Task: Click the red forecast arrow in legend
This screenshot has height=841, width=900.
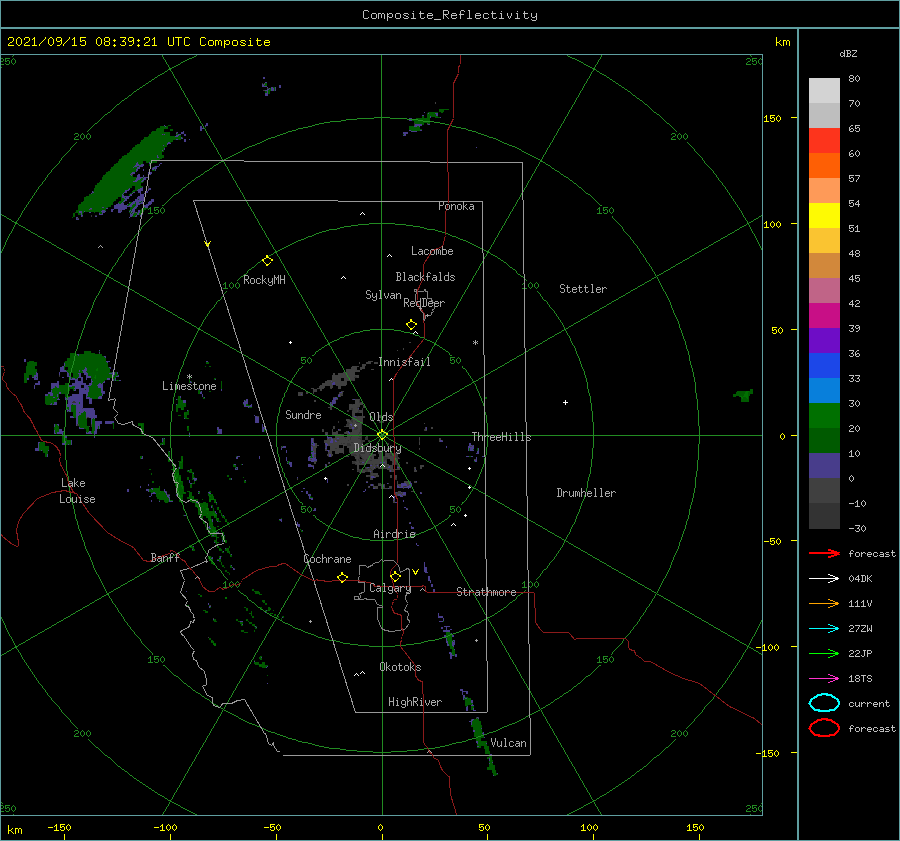Action: [824, 553]
